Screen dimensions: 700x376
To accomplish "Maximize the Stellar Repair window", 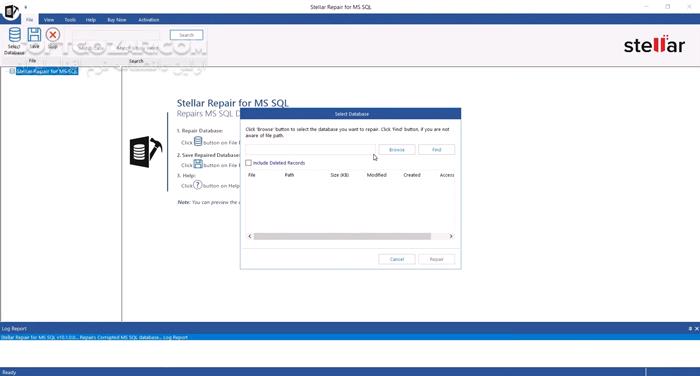I will (x=668, y=7).
